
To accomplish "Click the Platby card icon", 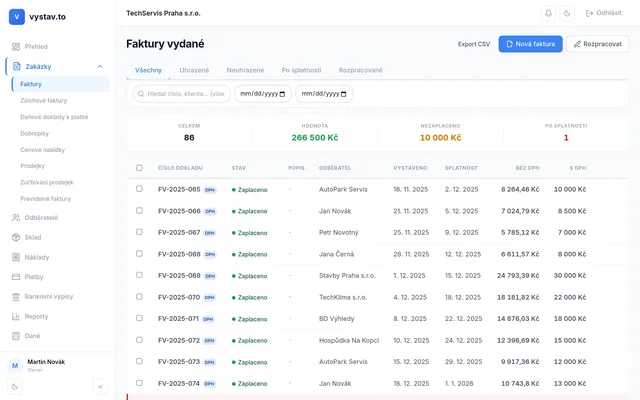I will point(16,277).
